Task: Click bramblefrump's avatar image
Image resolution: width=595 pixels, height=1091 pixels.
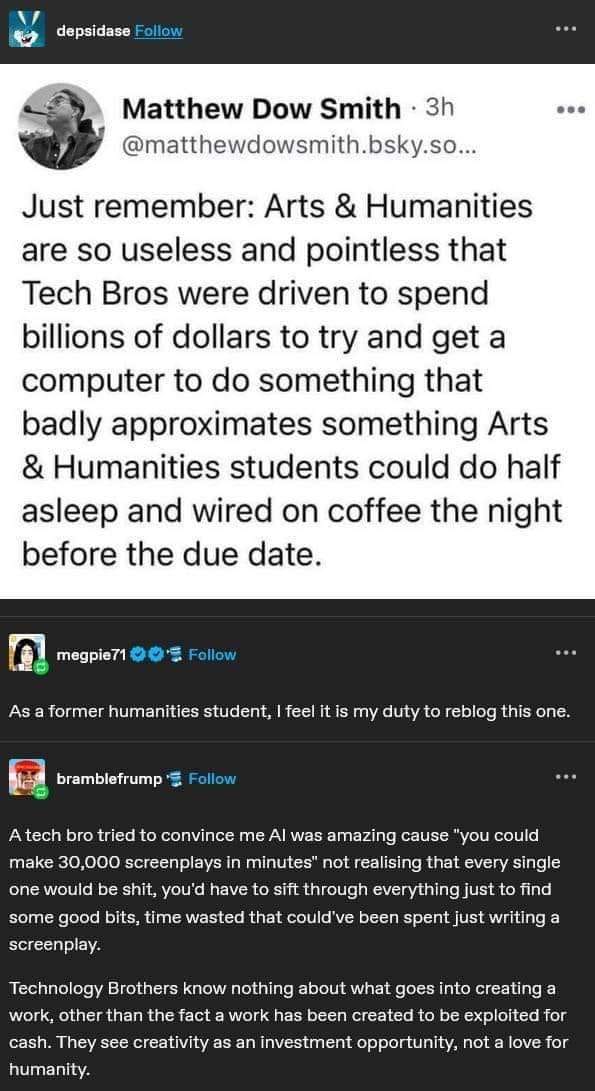Action: pyautogui.click(x=26, y=777)
